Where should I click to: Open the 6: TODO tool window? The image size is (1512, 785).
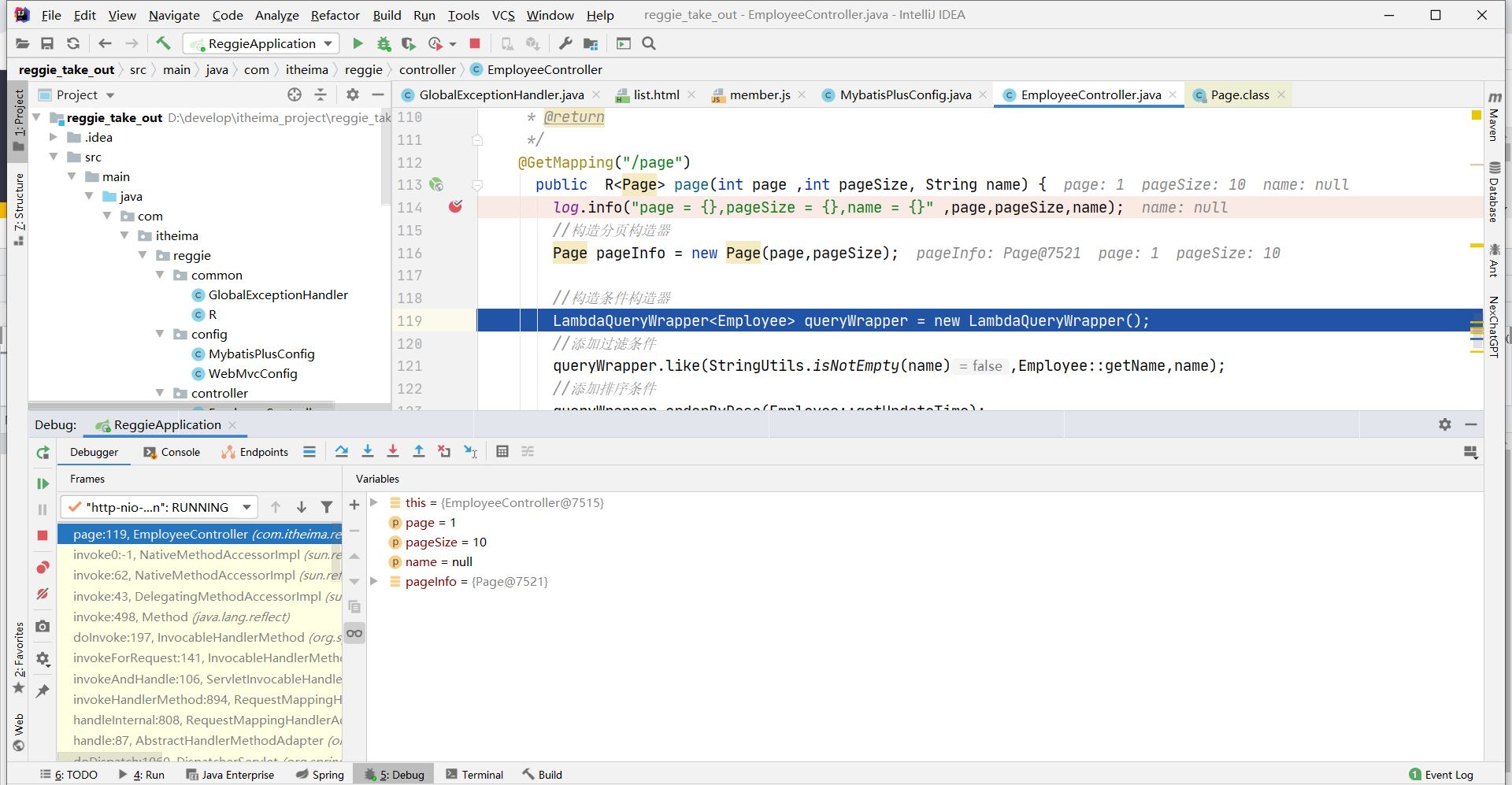[x=69, y=775]
